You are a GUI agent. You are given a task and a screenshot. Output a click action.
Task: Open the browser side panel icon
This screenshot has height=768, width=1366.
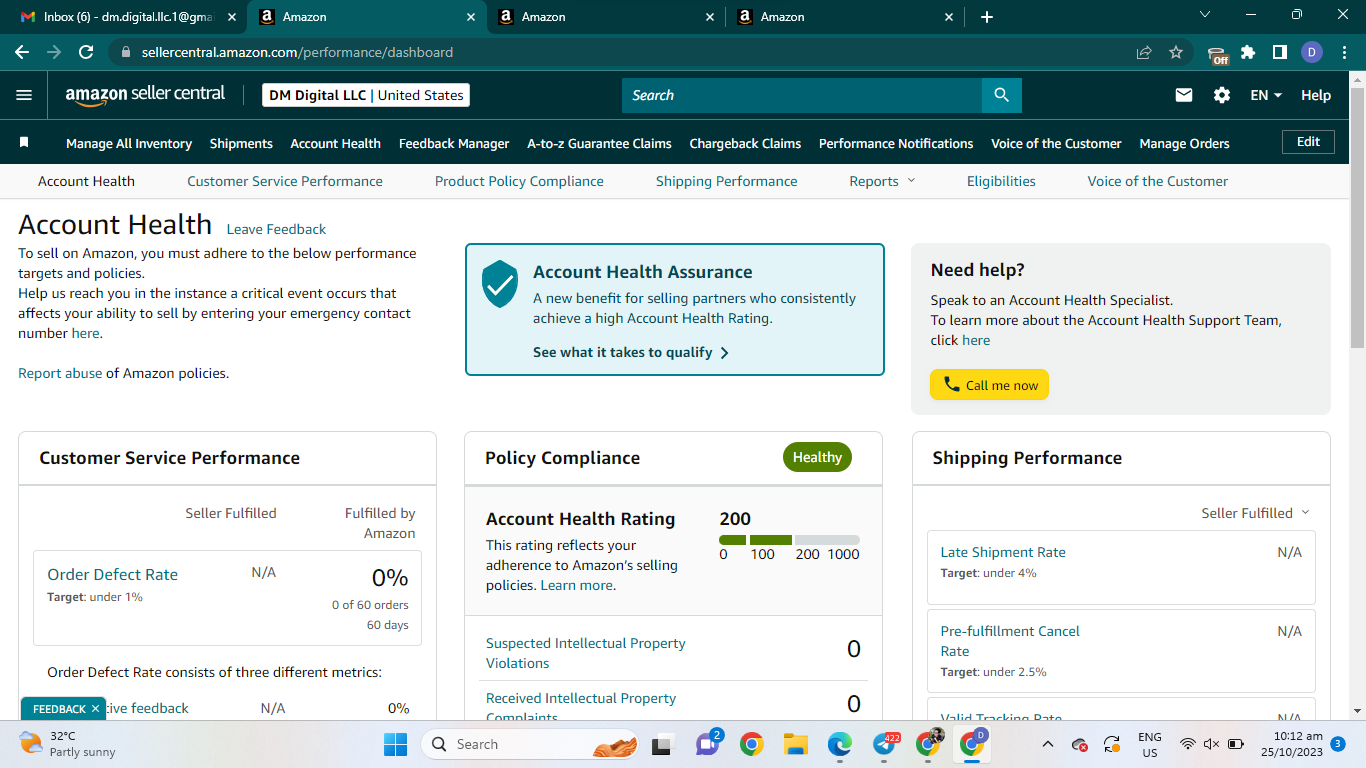(1280, 52)
